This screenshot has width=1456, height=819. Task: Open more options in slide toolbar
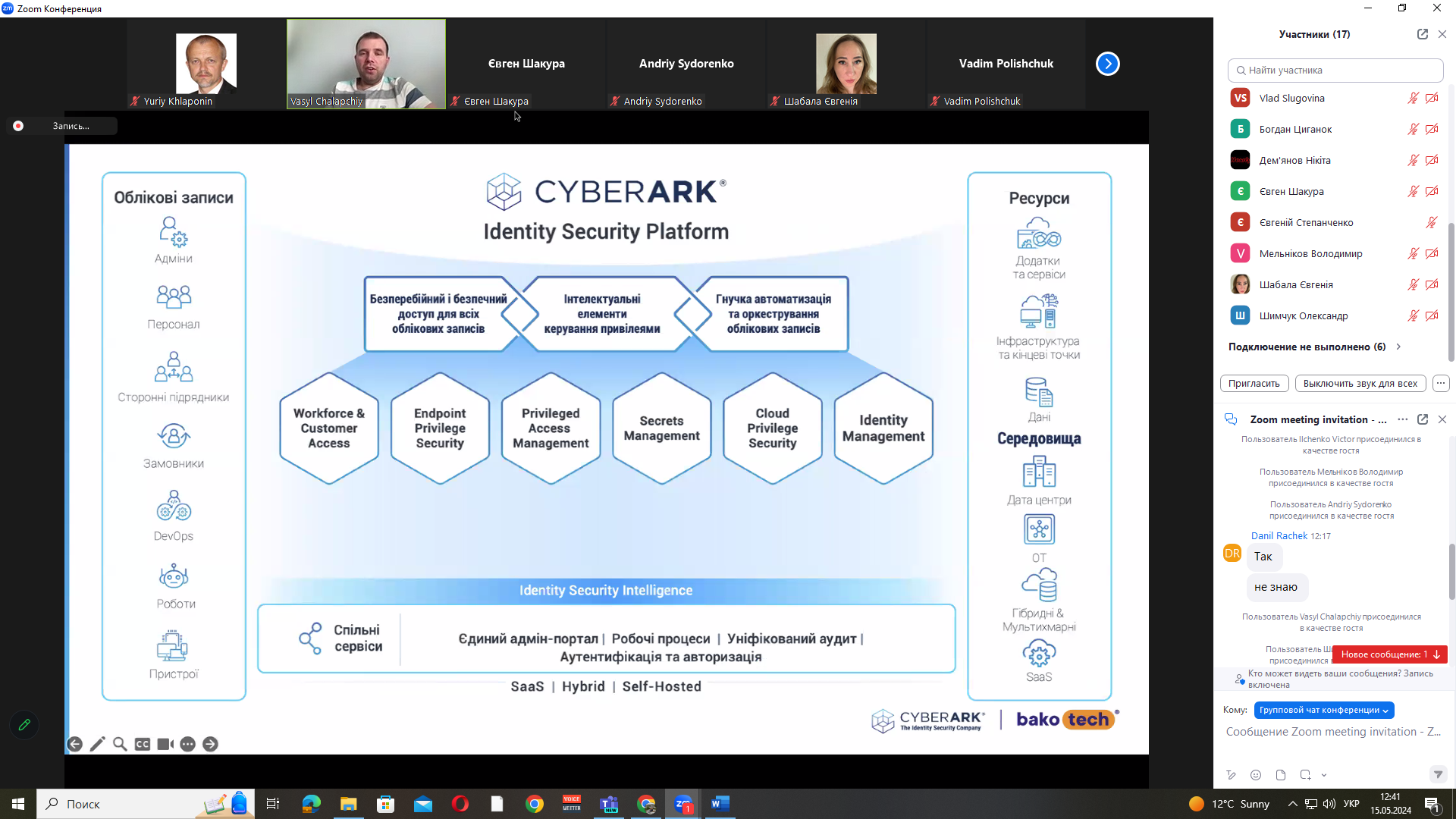click(188, 744)
